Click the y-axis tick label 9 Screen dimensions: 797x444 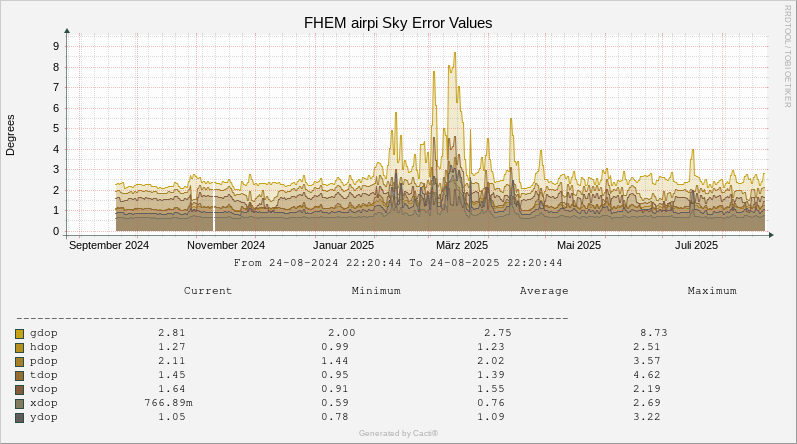pyautogui.click(x=56, y=46)
